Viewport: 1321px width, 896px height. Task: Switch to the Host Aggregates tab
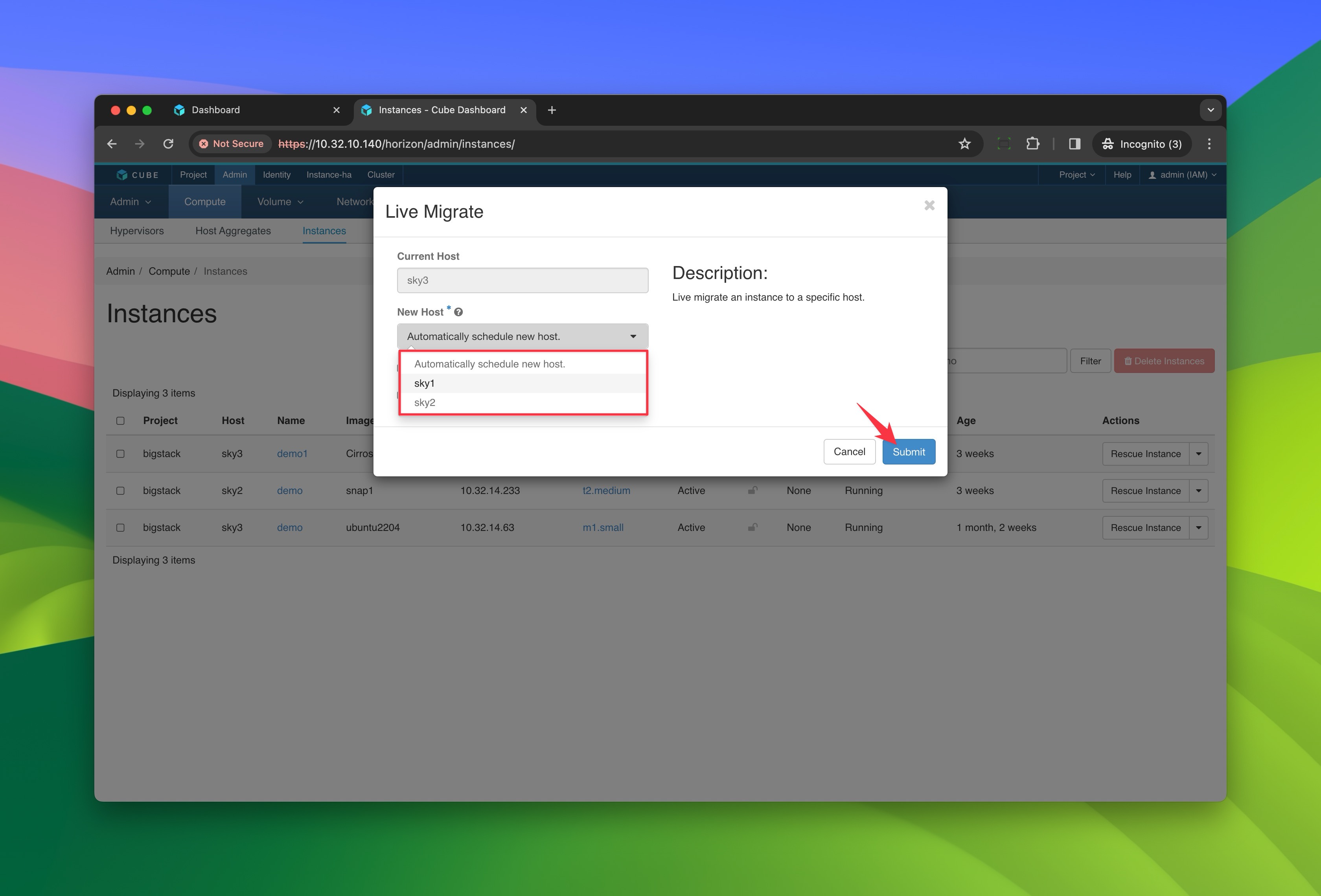click(x=233, y=231)
